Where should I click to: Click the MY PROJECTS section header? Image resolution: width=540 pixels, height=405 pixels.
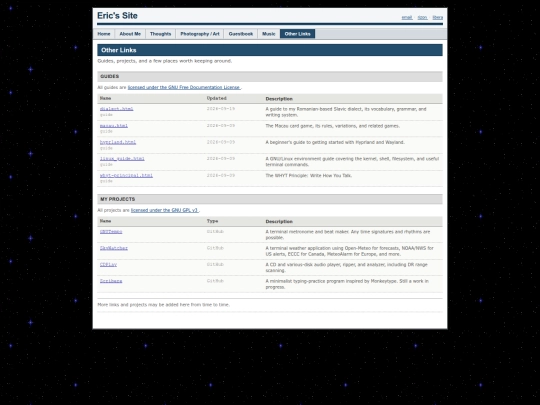(270, 199)
